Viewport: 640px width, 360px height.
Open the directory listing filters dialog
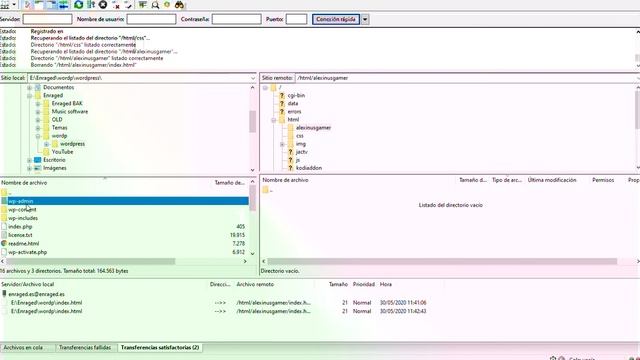pos(142,4)
